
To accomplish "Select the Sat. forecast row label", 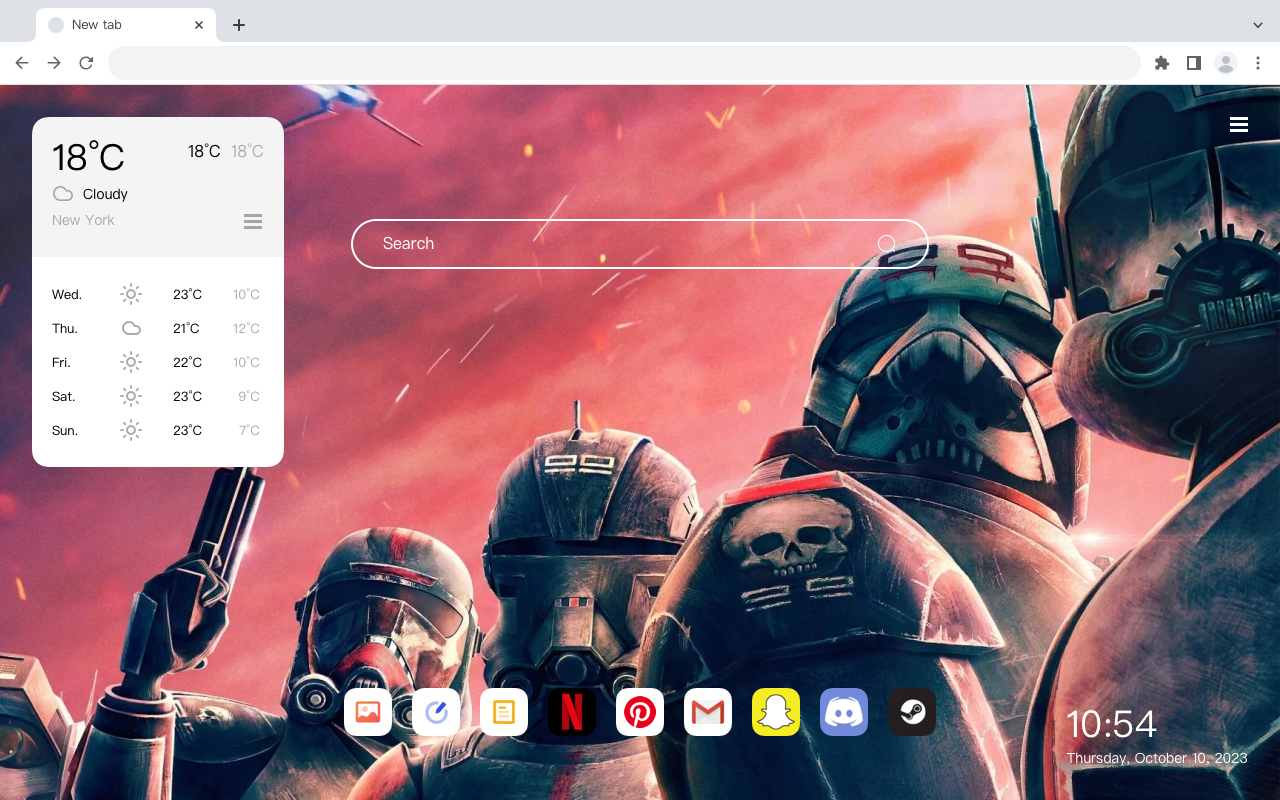I will pos(64,397).
